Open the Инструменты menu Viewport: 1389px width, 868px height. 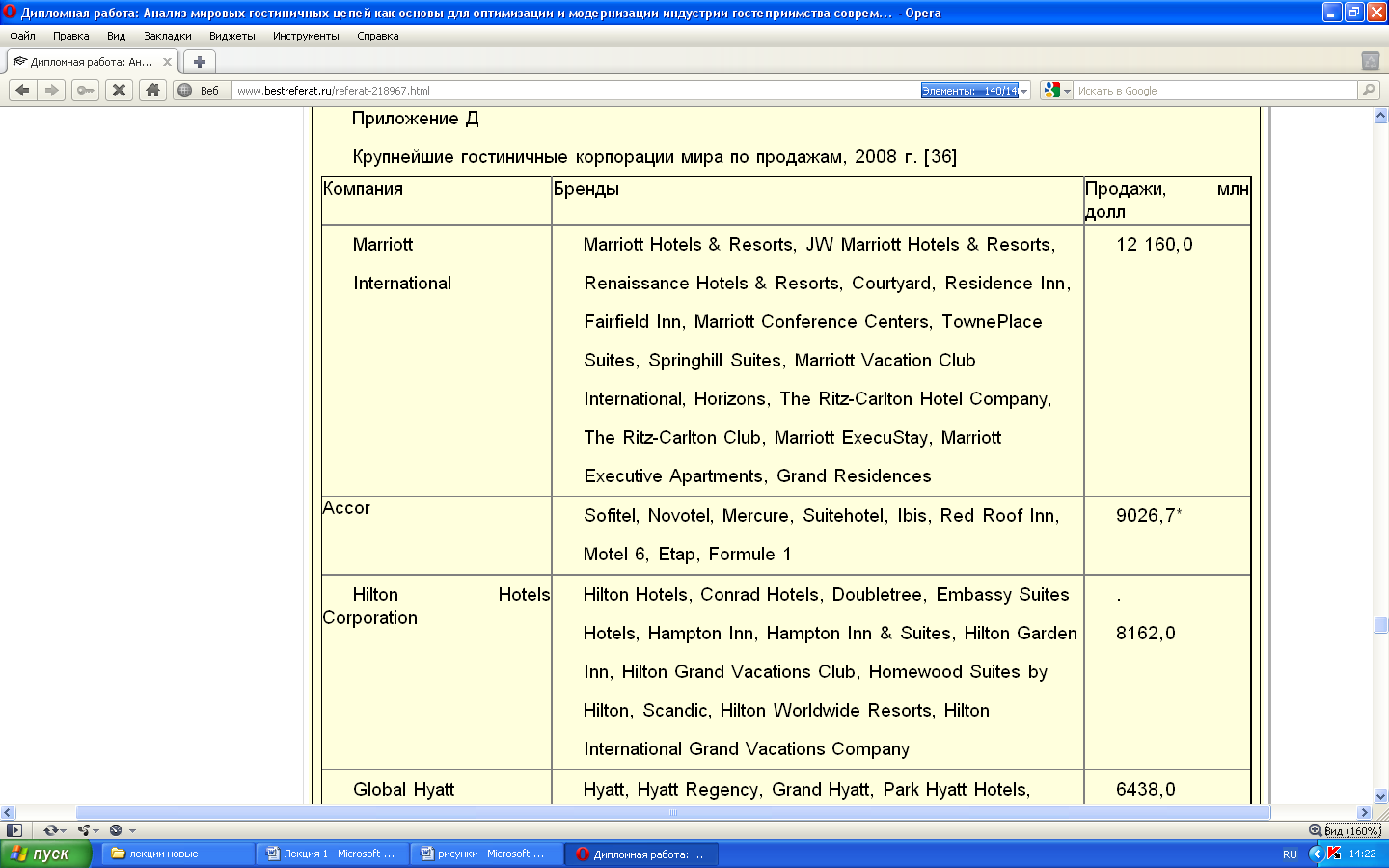(306, 36)
